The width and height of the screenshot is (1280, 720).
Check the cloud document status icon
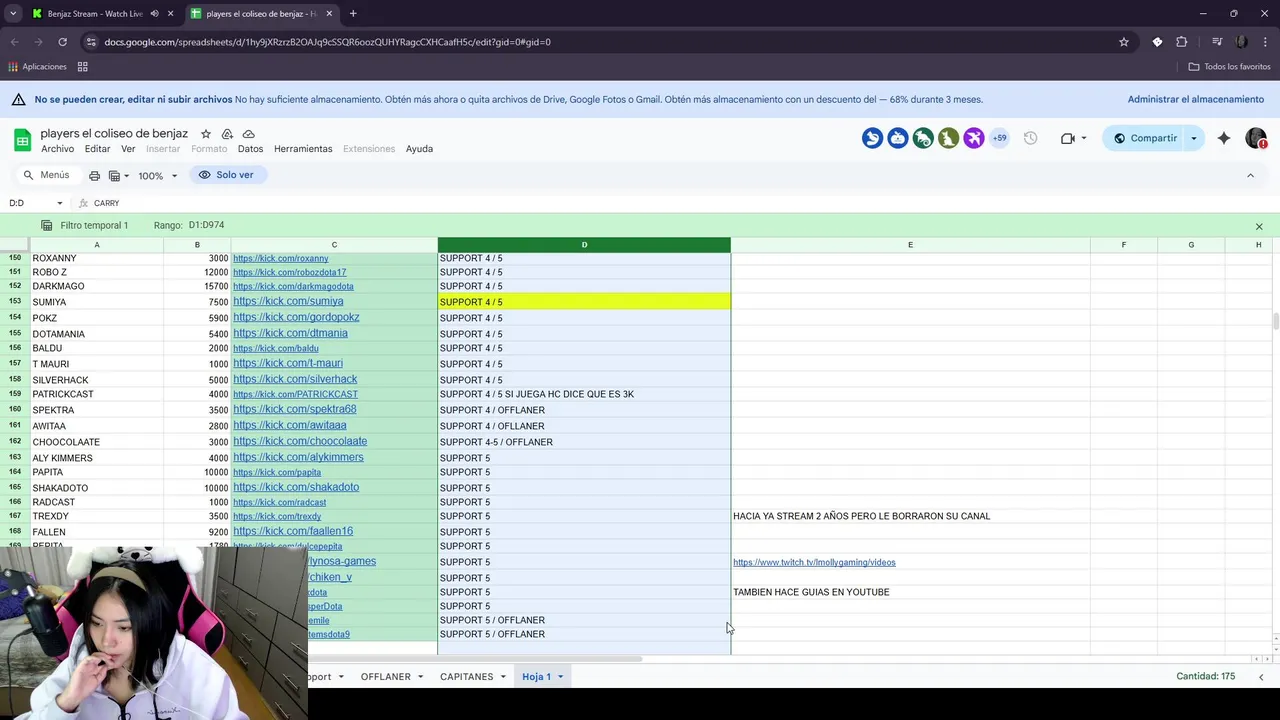tap(248, 134)
